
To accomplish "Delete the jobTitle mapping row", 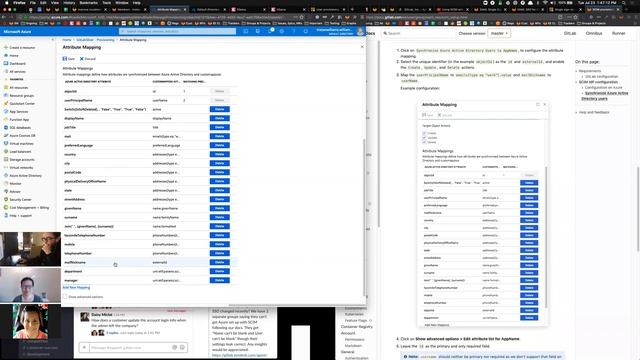I will tap(220, 127).
